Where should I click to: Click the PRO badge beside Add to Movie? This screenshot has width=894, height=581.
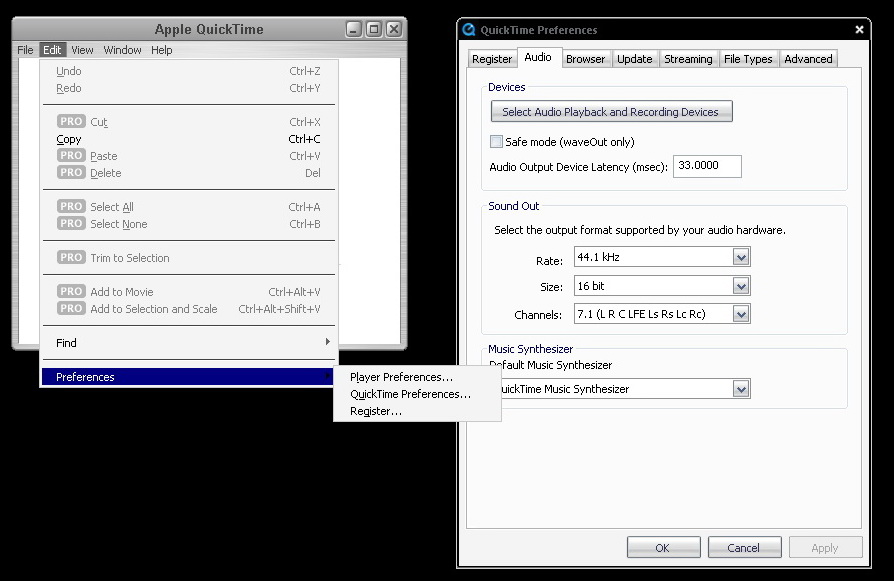point(70,291)
